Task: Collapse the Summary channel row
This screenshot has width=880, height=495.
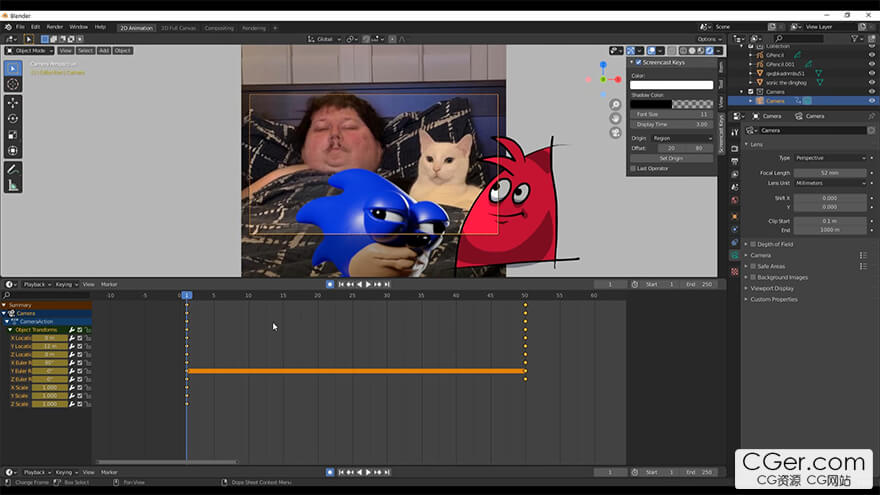Action: [x=4, y=305]
